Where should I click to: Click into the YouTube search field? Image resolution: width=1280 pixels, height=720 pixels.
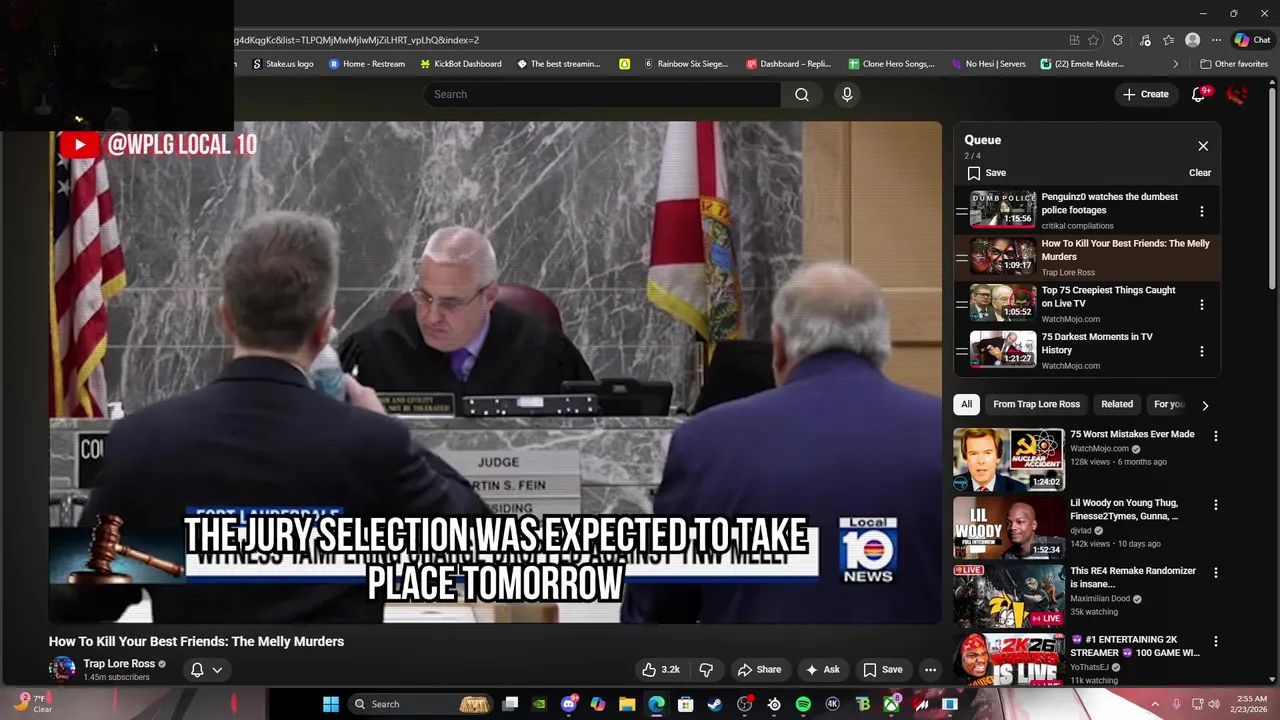coord(602,94)
